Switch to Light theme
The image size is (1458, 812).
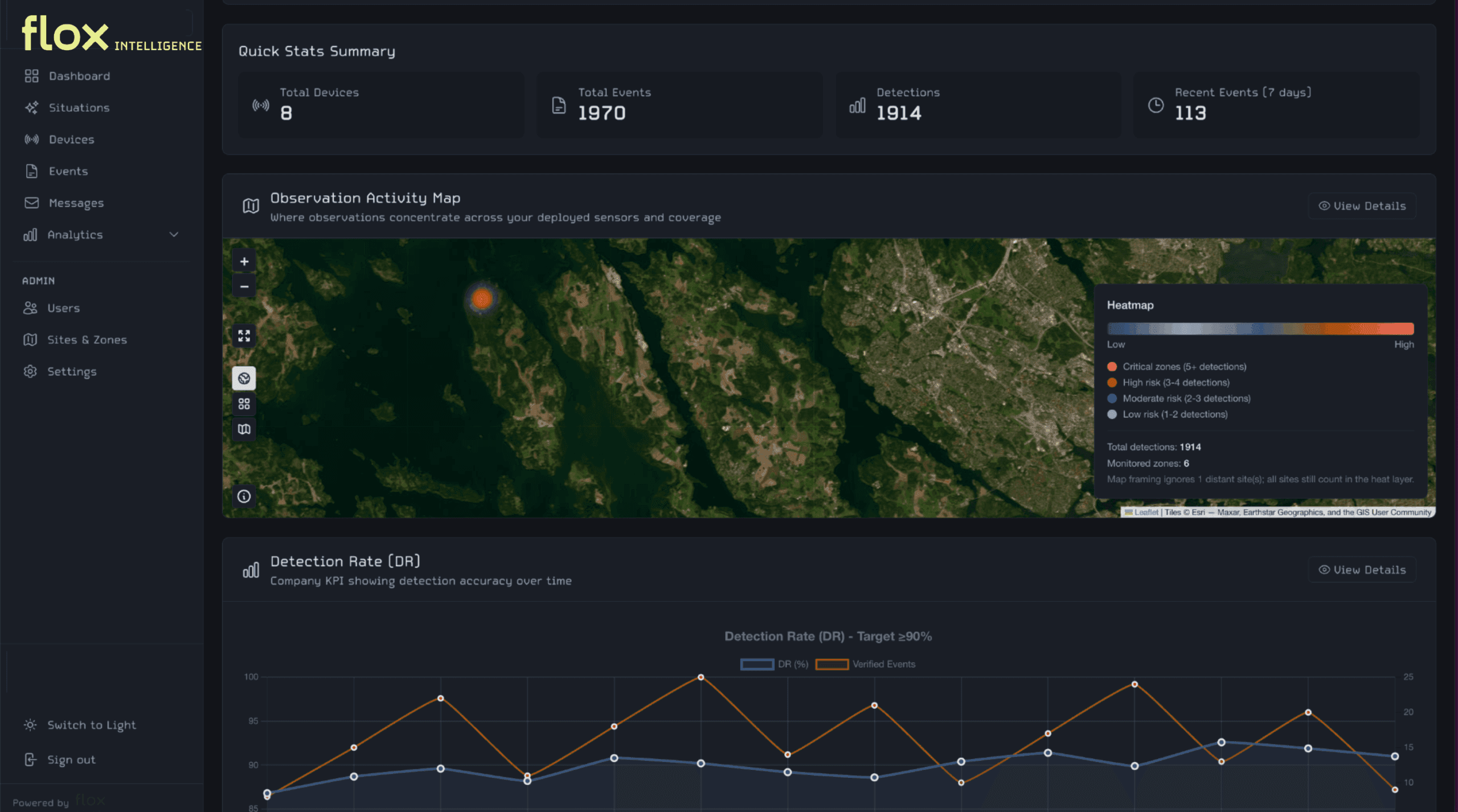(91, 725)
